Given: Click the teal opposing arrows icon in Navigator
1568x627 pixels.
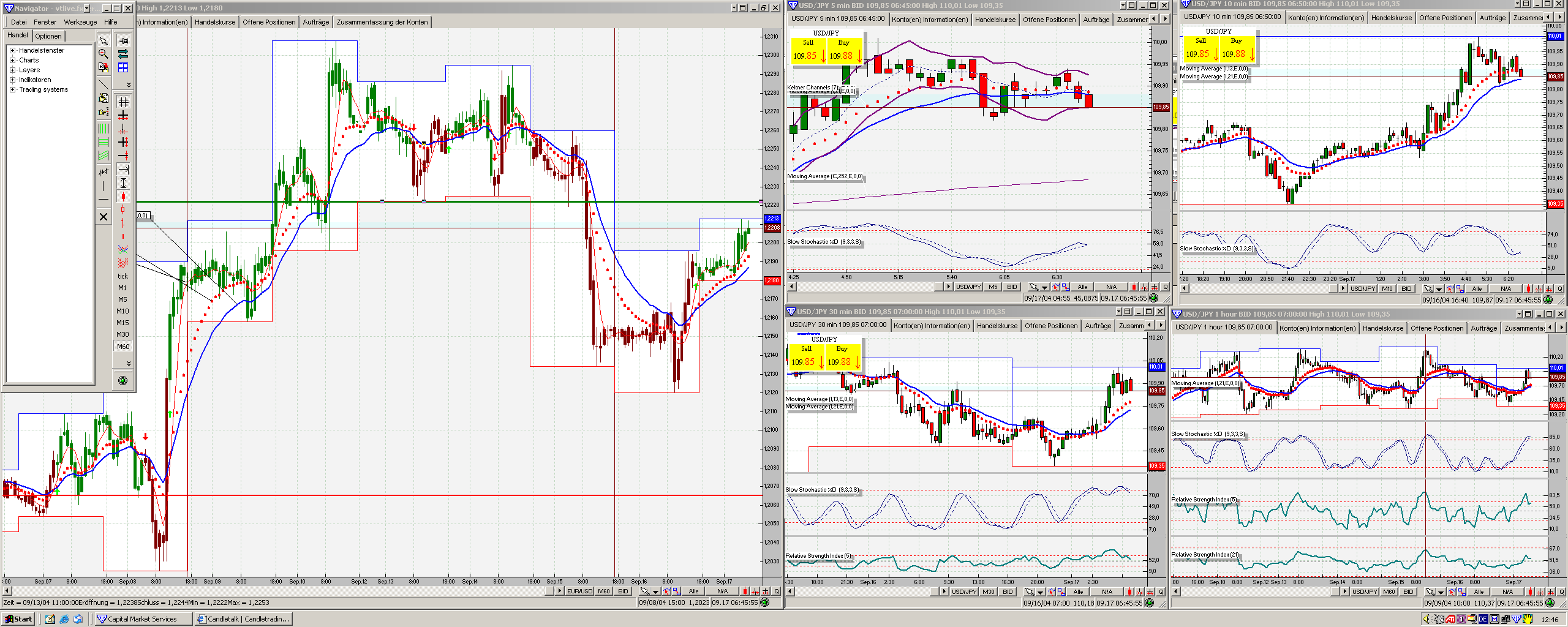Looking at the screenshot, I should tap(123, 54).
